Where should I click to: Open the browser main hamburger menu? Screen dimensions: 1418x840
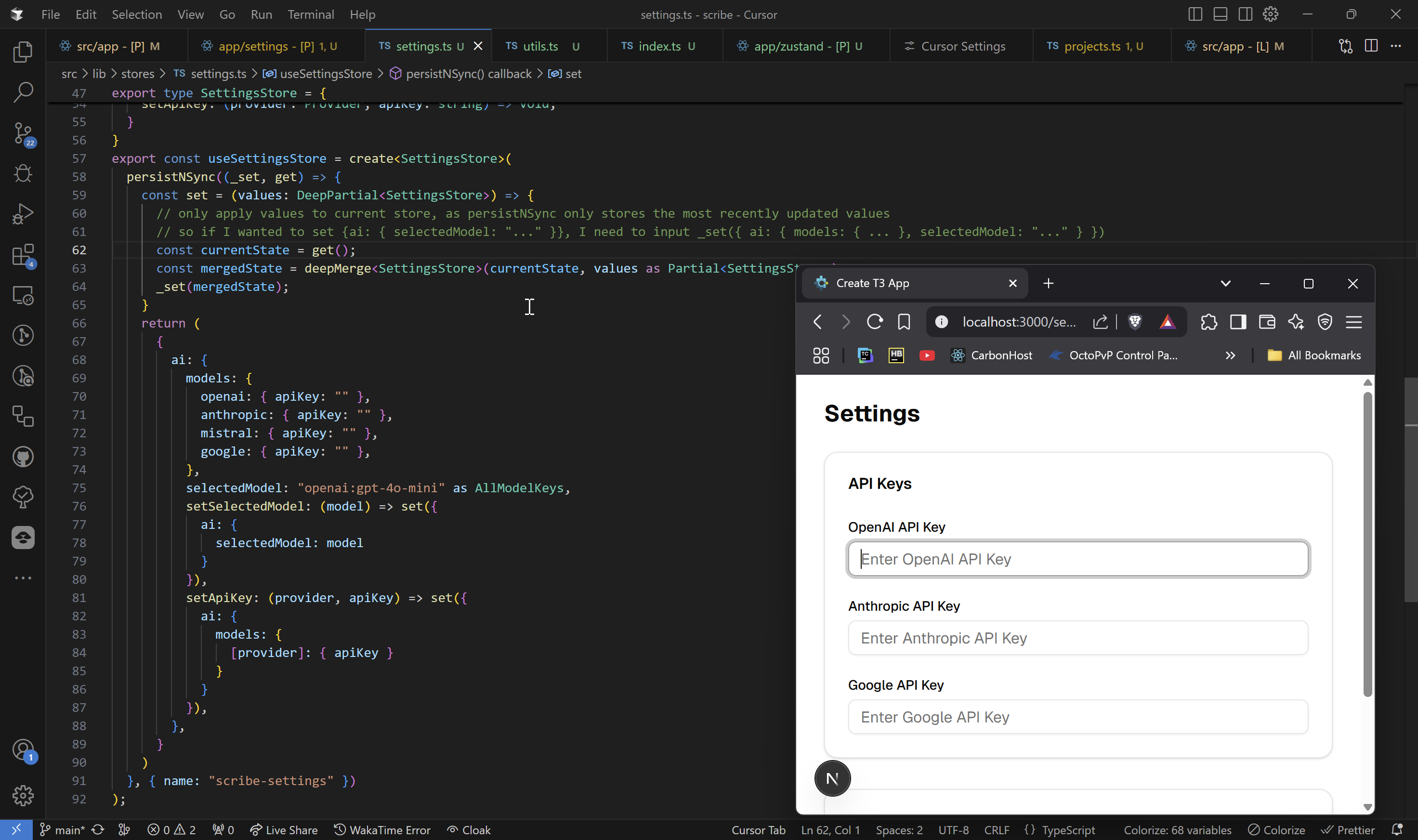point(1353,322)
